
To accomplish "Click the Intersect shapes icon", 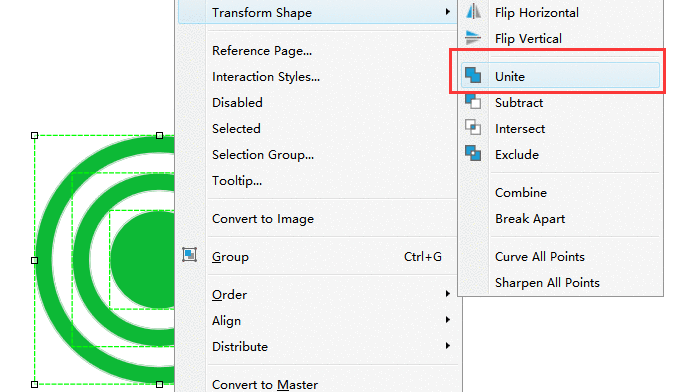I will click(473, 128).
